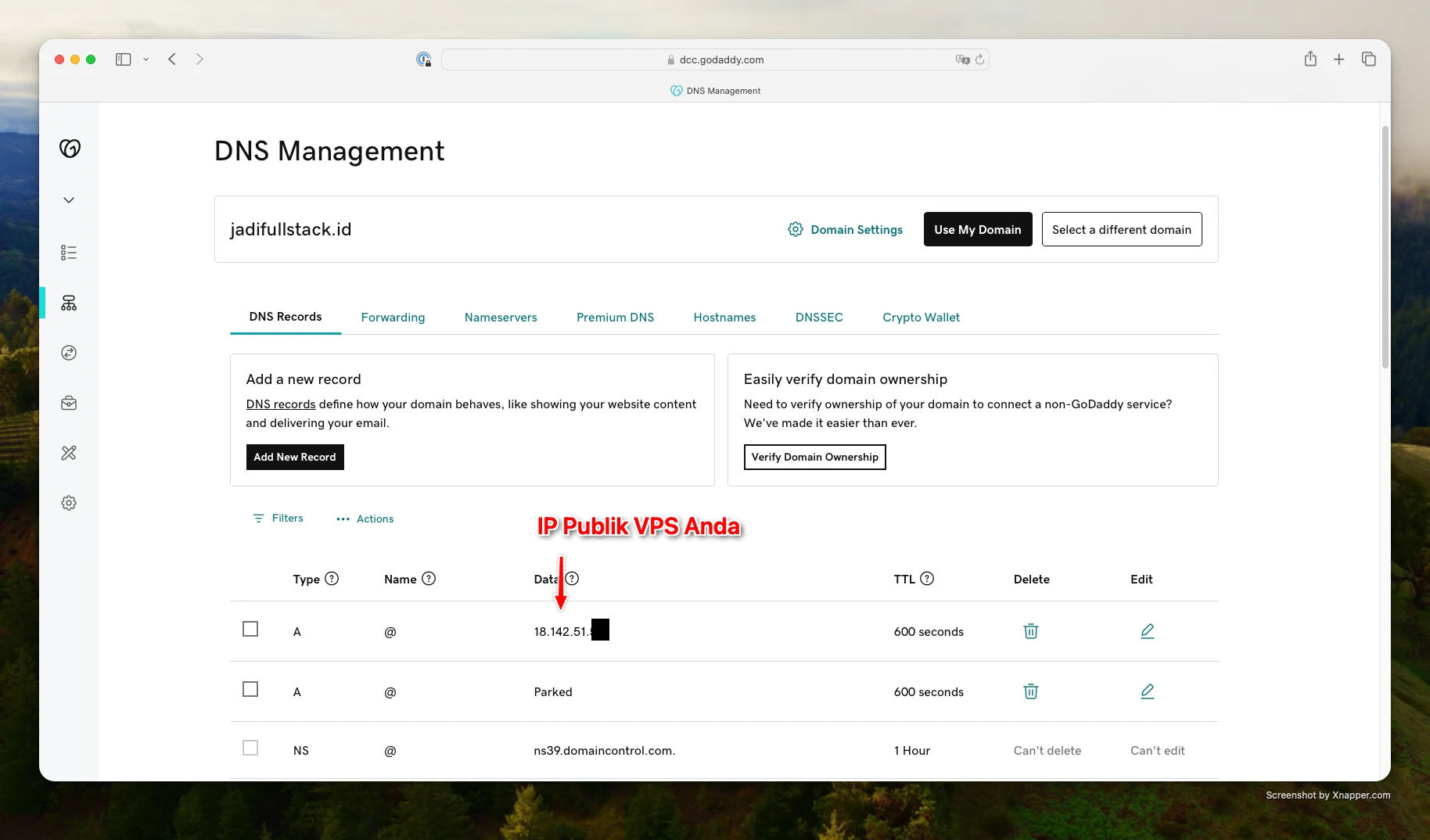
Task: Edit the Parked A record
Action: click(1148, 691)
